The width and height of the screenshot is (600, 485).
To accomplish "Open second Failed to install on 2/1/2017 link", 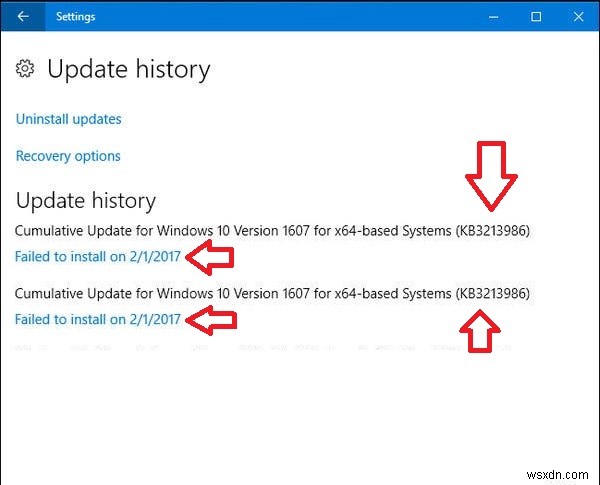I will pyautogui.click(x=98, y=319).
